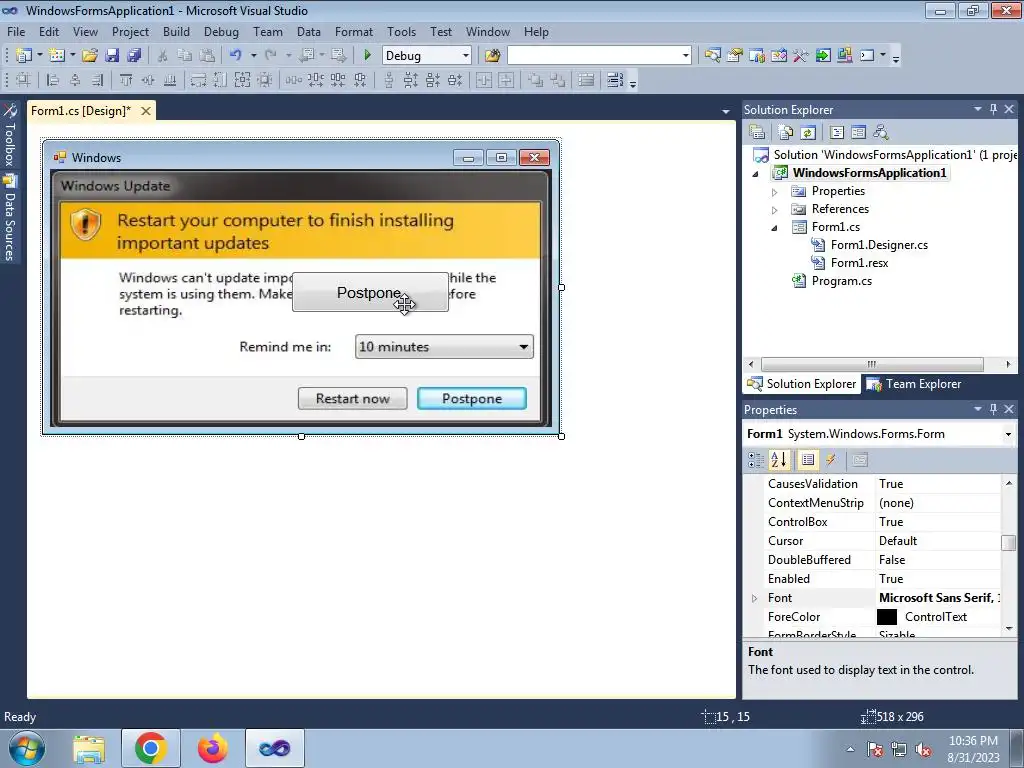This screenshot has height=768, width=1024.
Task: Save the file with the floppy icon
Action: tap(112, 56)
